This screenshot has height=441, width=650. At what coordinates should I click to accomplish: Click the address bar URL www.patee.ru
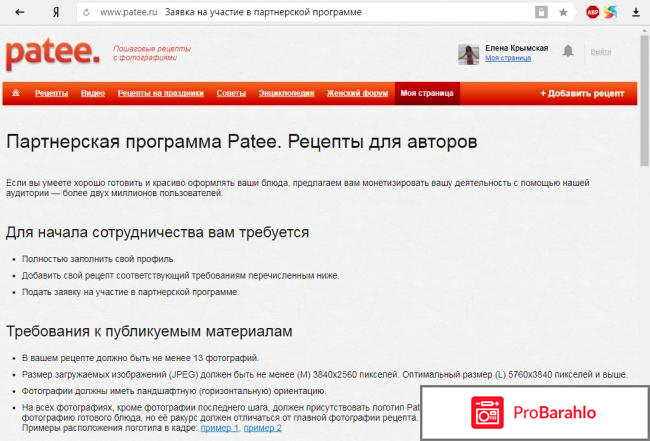(129, 12)
